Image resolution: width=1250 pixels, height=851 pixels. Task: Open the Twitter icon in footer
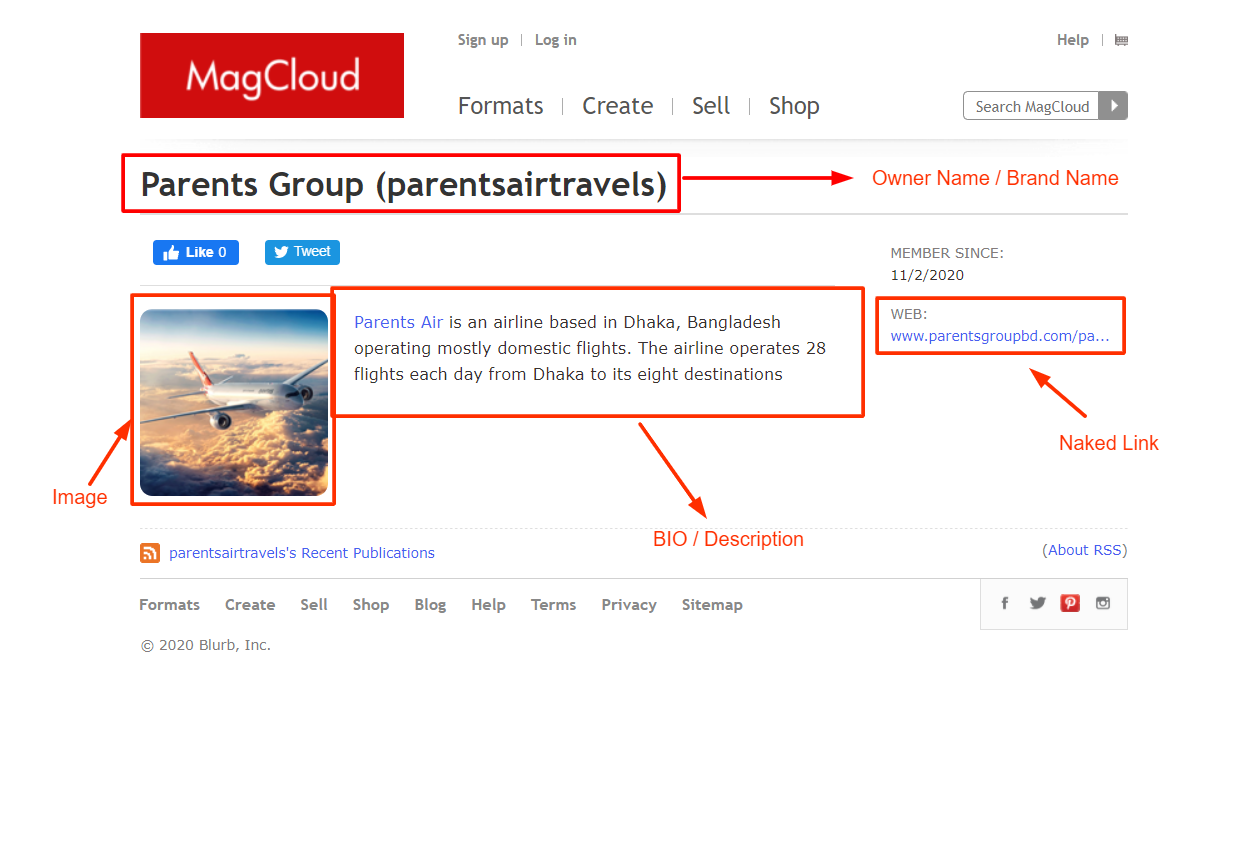pos(1037,603)
